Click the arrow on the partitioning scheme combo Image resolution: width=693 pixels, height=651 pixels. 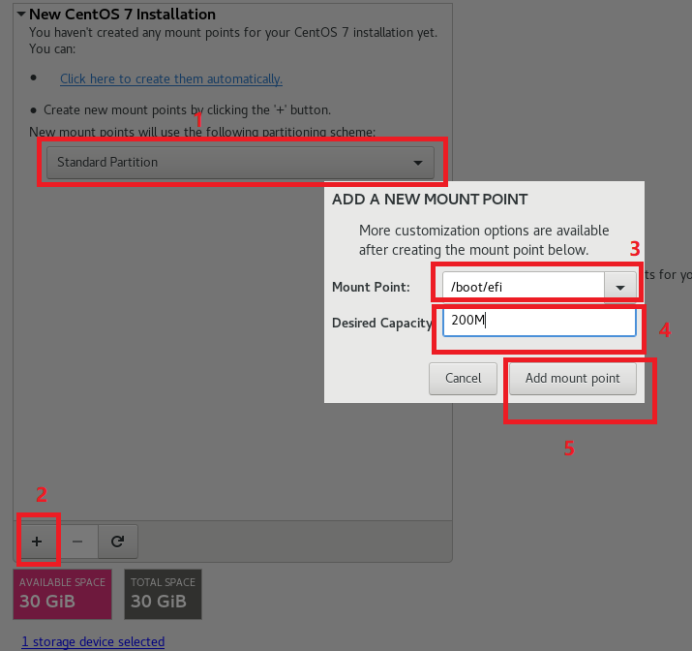click(418, 163)
